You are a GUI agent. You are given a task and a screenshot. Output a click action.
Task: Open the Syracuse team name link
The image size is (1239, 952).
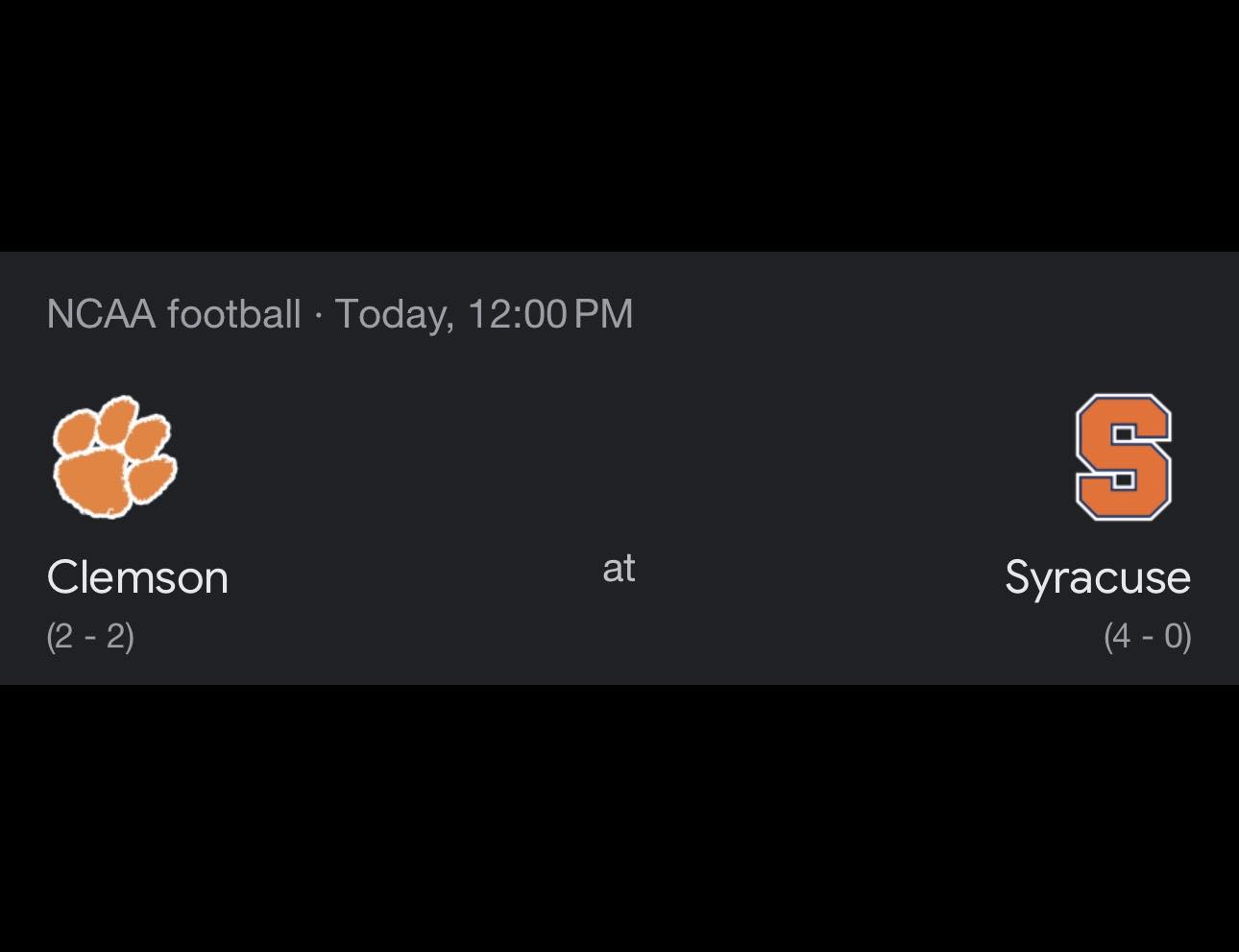pyautogui.click(x=1098, y=578)
